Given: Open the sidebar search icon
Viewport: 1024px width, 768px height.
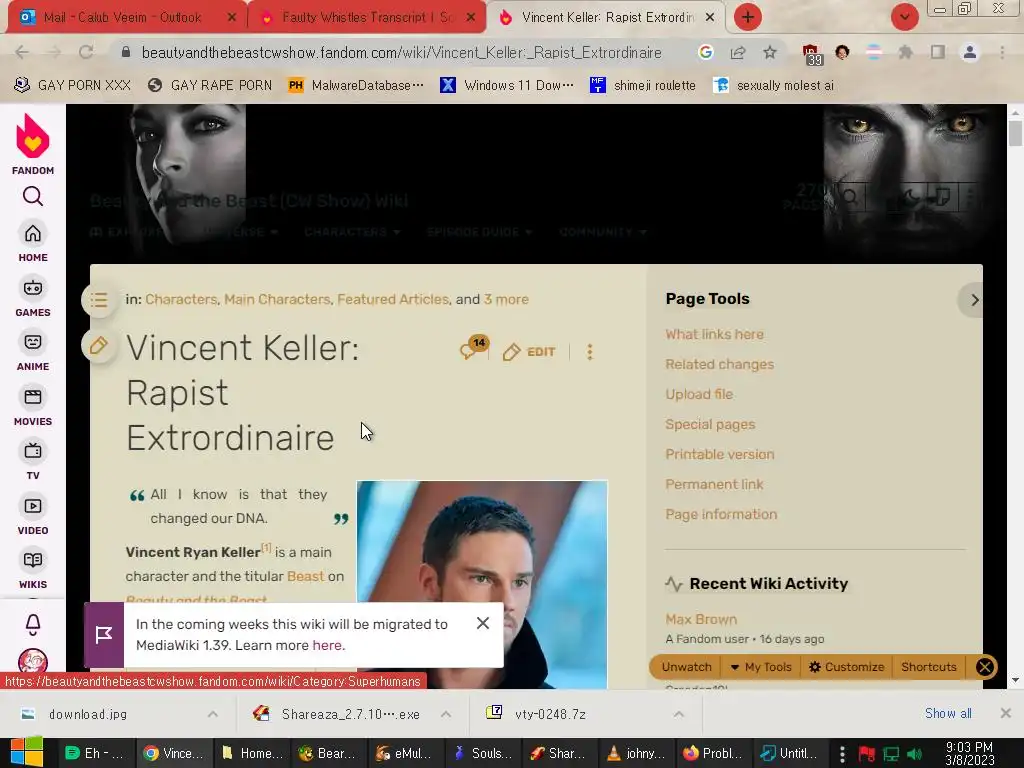Looking at the screenshot, I should tap(33, 196).
